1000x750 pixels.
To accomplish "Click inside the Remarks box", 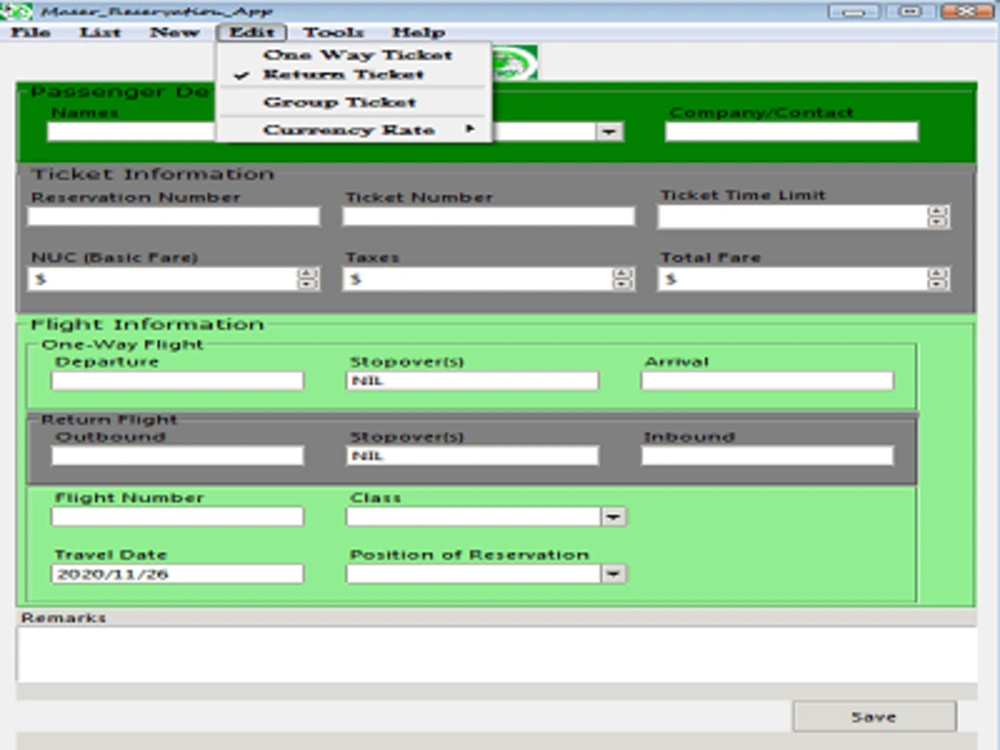I will pos(490,650).
